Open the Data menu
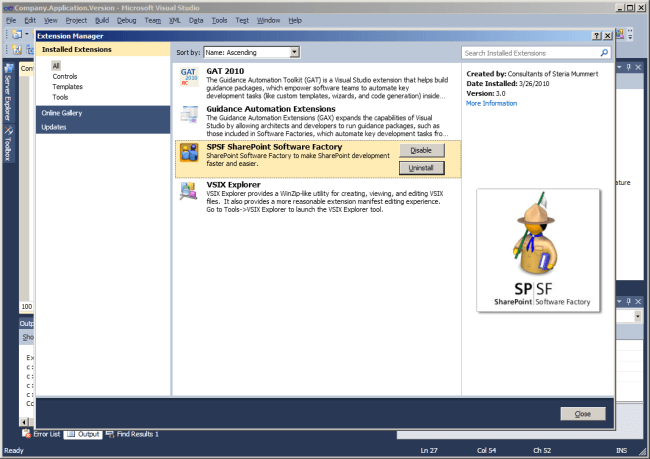The image size is (650, 459). click(x=196, y=20)
